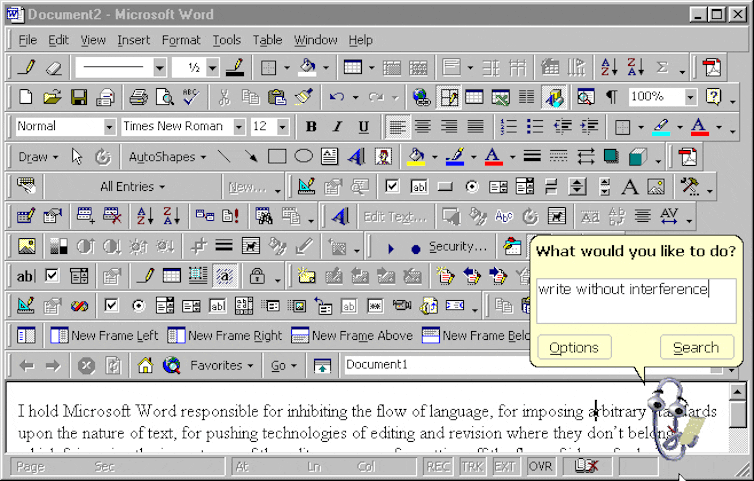Apply the Highlight color in the Formatting toolbar
Image resolution: width=754 pixels, height=481 pixels.
click(x=662, y=127)
